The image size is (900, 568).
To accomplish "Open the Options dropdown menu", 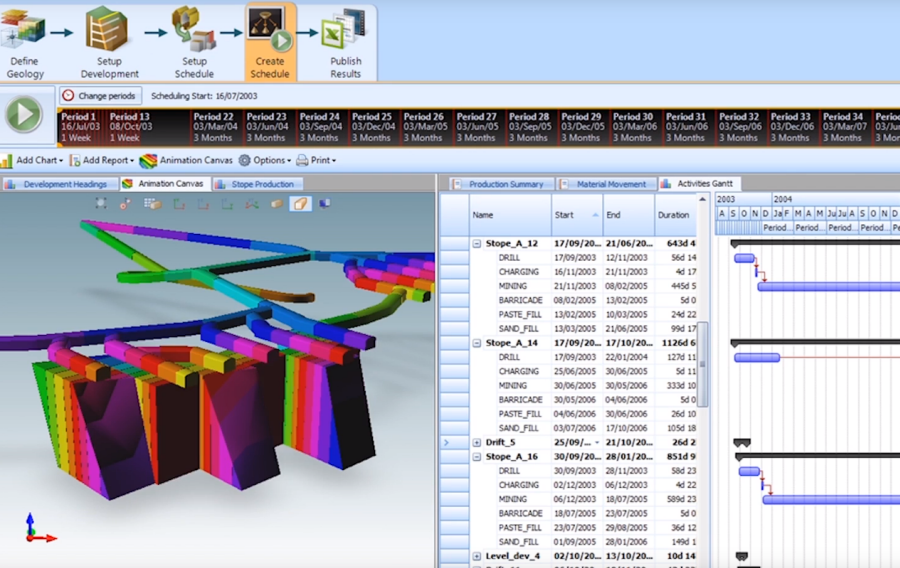I will click(264, 160).
